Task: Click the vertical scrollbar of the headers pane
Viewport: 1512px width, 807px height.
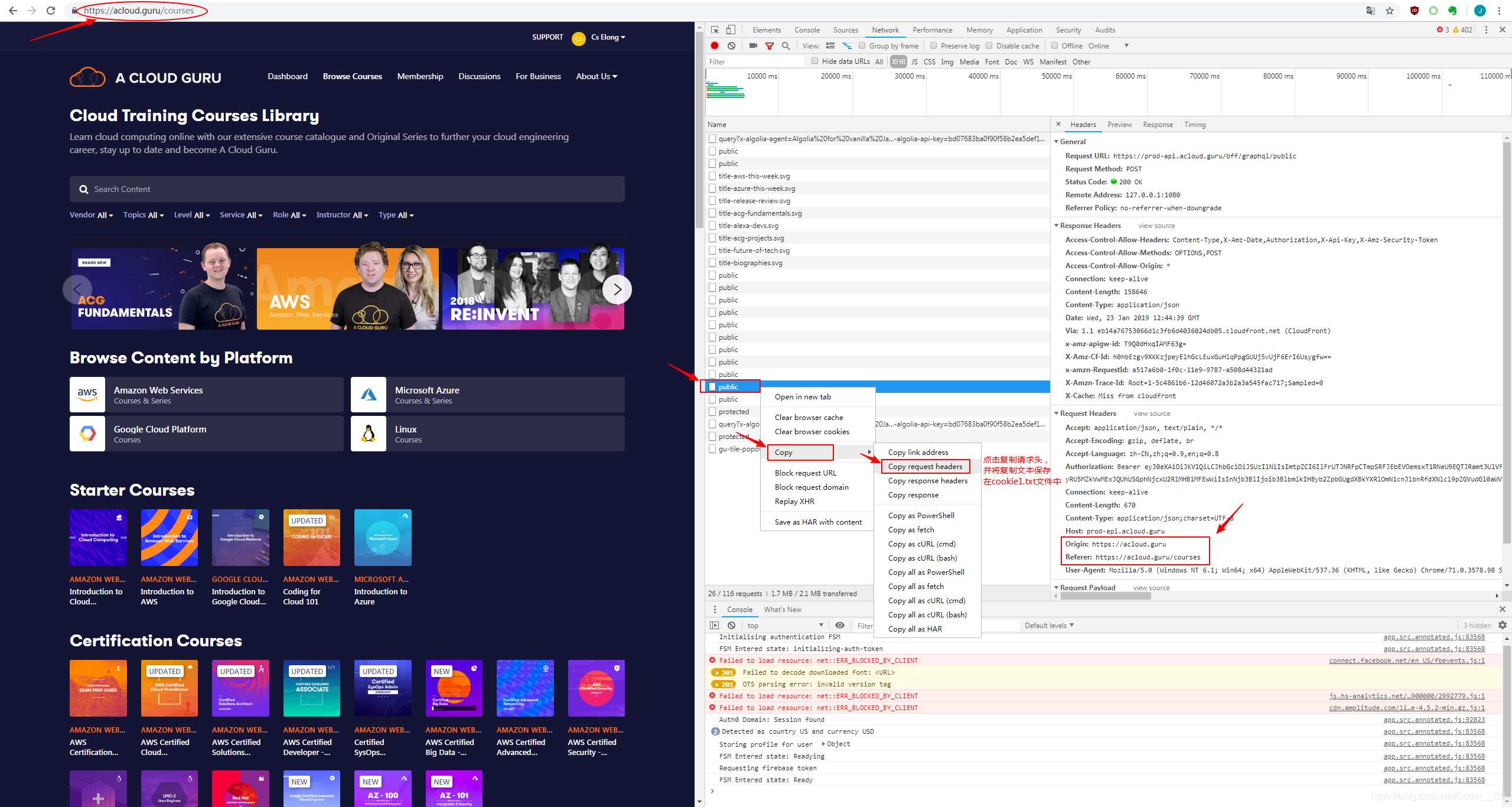Action: click(x=1506, y=341)
